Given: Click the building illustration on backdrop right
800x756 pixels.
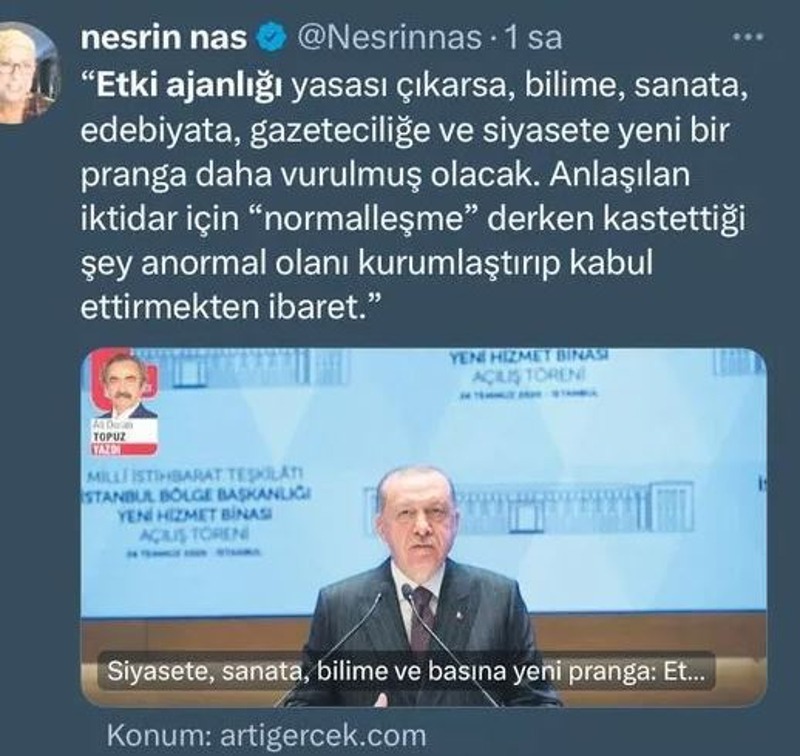Looking at the screenshot, I should (529, 508).
